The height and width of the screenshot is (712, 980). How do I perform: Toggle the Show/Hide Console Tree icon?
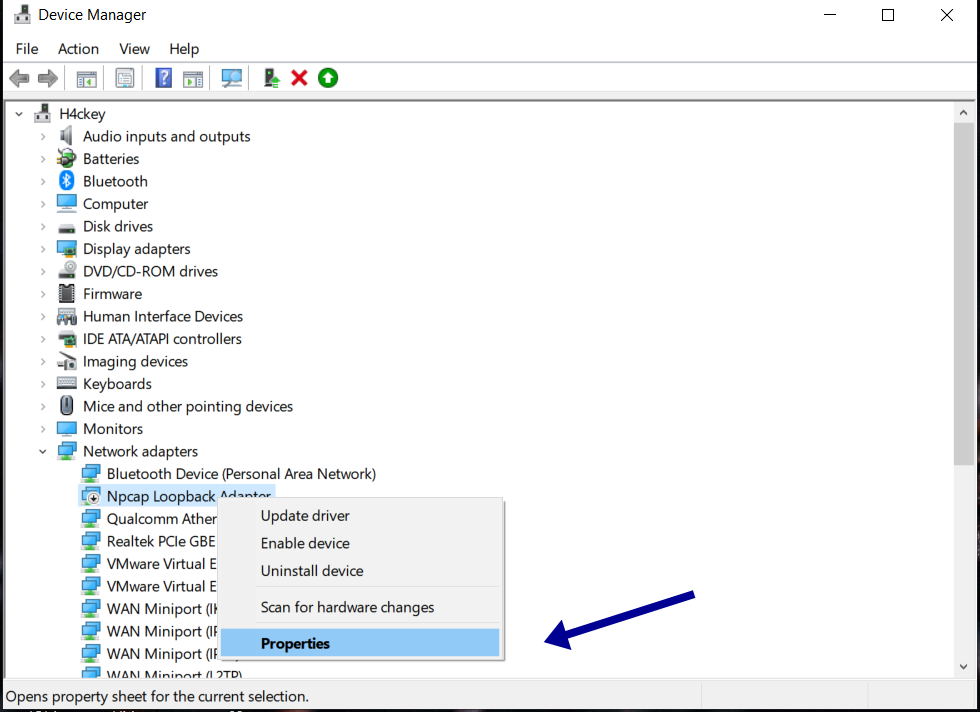[86, 77]
